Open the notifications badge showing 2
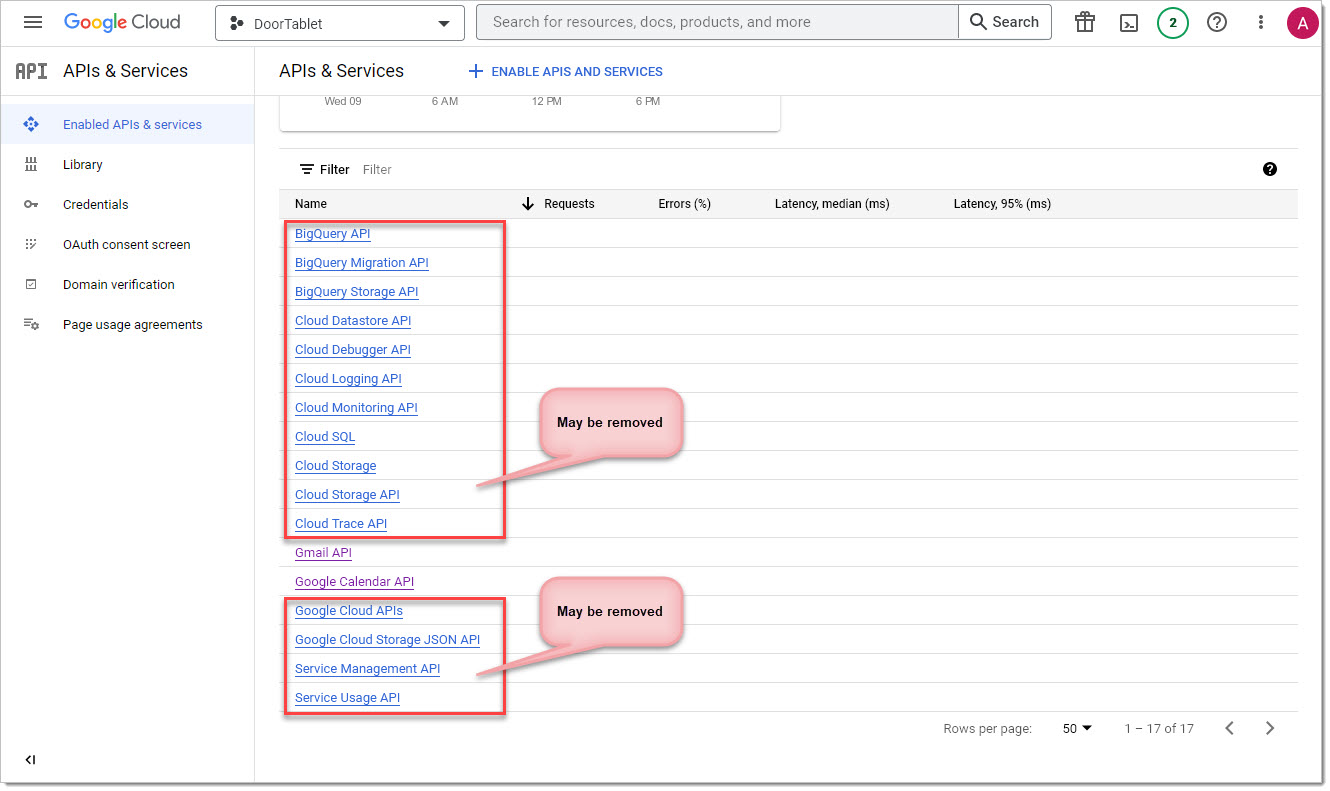Image resolution: width=1330 pixels, height=791 pixels. coord(1173,22)
